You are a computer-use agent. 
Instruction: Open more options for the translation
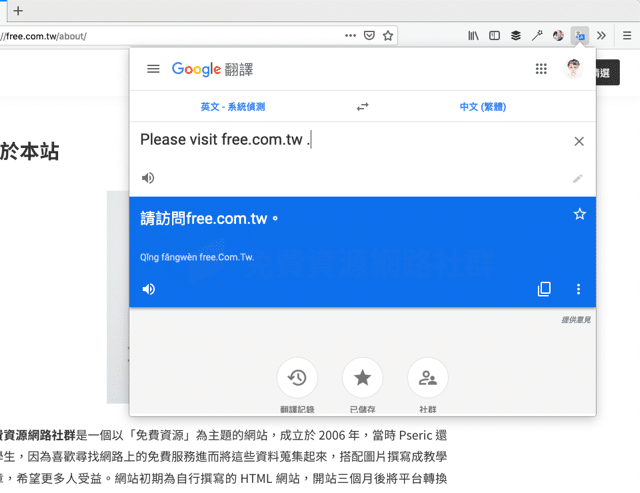[x=578, y=289]
